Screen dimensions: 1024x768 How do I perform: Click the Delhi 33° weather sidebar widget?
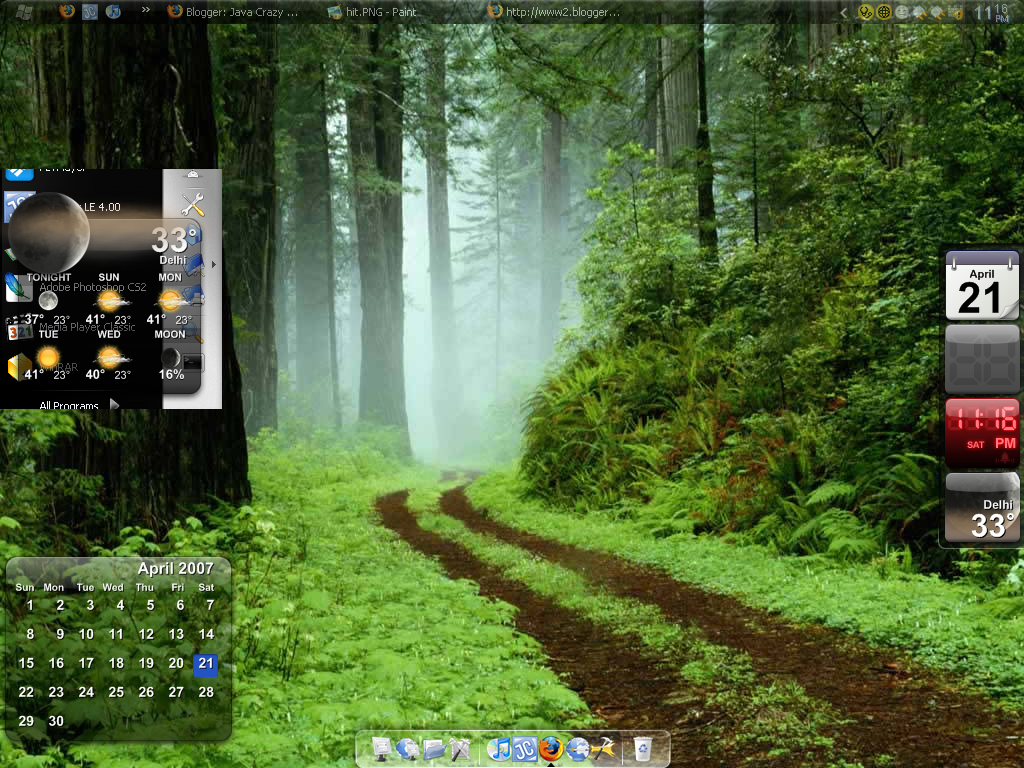[x=982, y=507]
